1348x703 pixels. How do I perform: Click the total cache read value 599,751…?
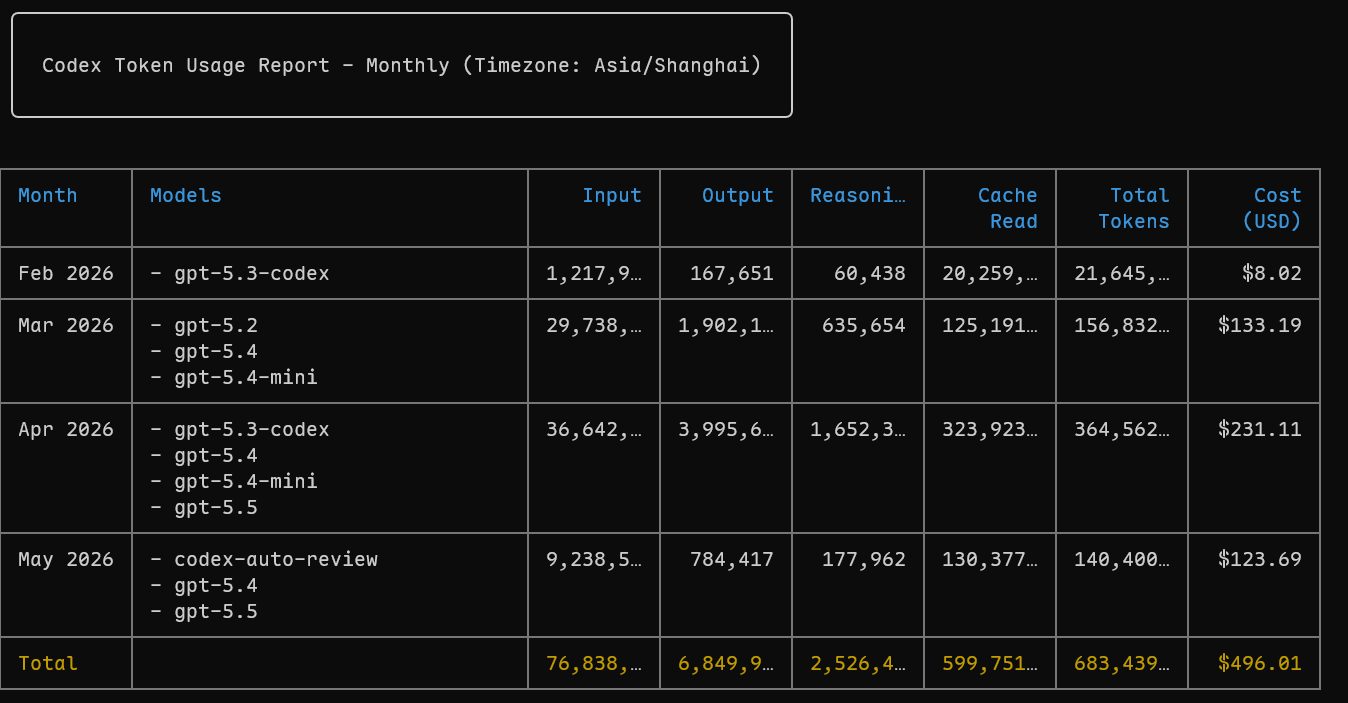coord(990,663)
